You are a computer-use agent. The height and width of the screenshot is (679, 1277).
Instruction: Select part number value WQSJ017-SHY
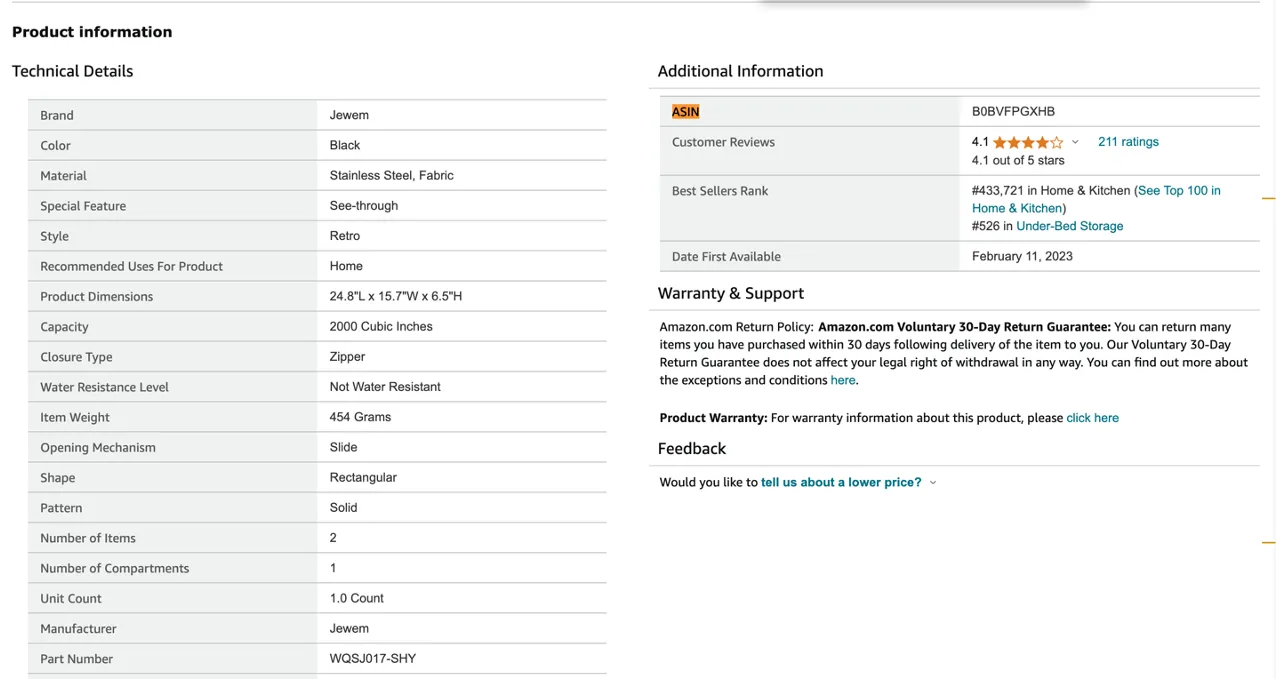click(372, 659)
